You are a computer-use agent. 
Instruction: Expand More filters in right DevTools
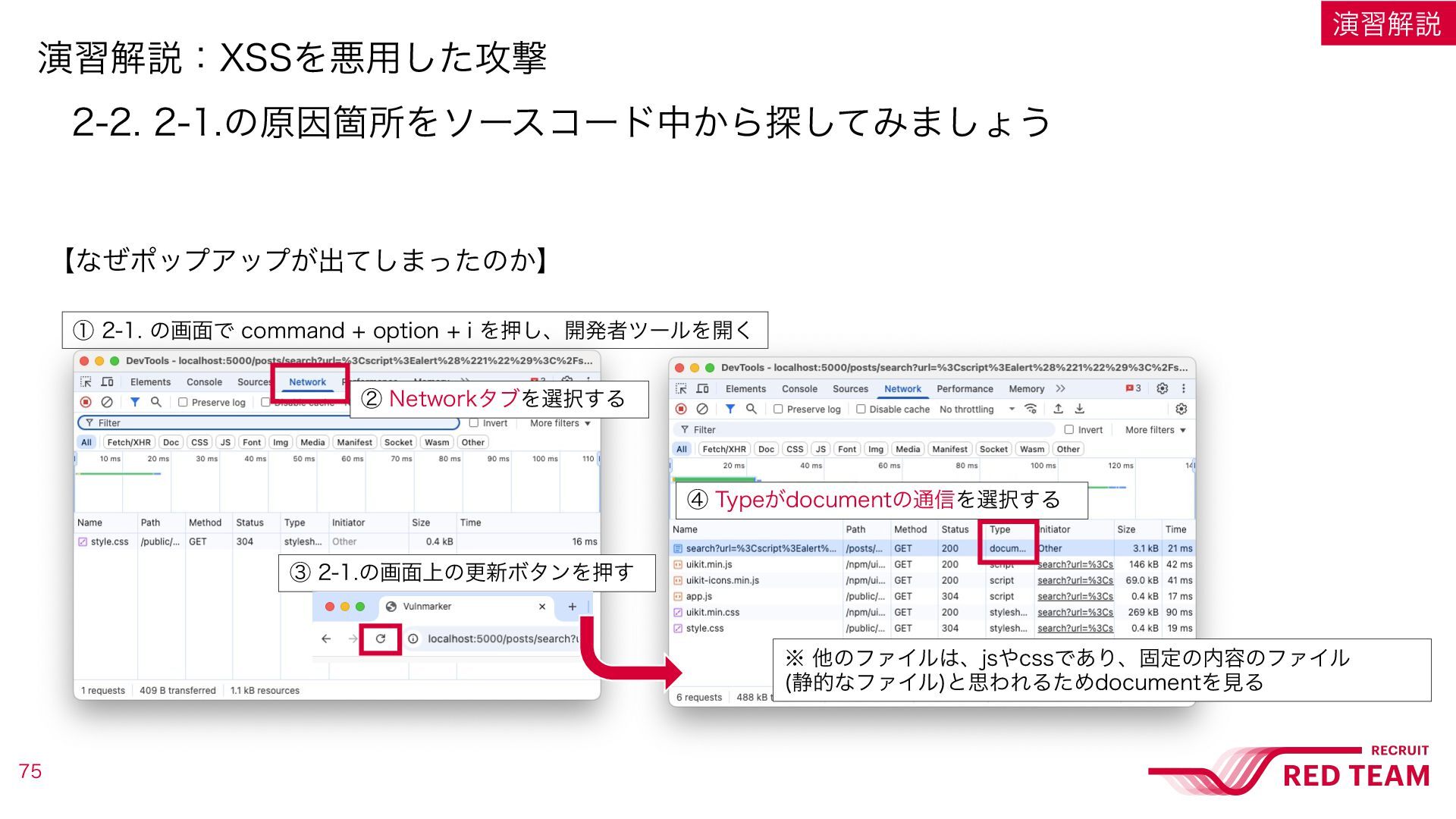[1155, 429]
